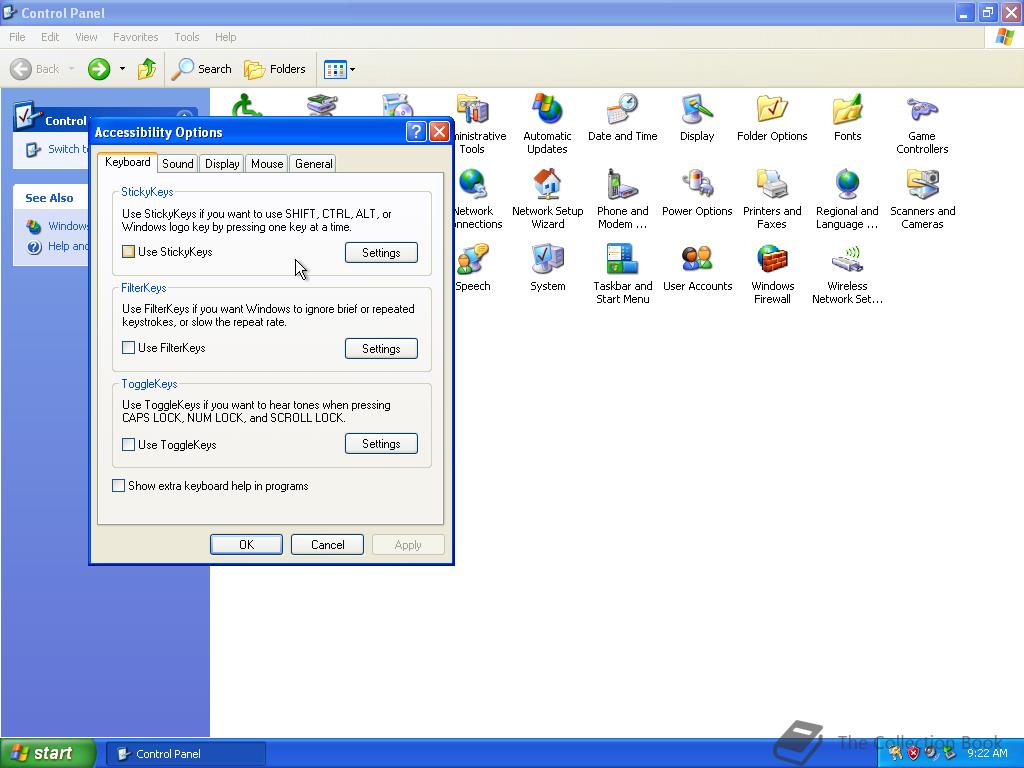Switch to the Mouse tab

[266, 163]
